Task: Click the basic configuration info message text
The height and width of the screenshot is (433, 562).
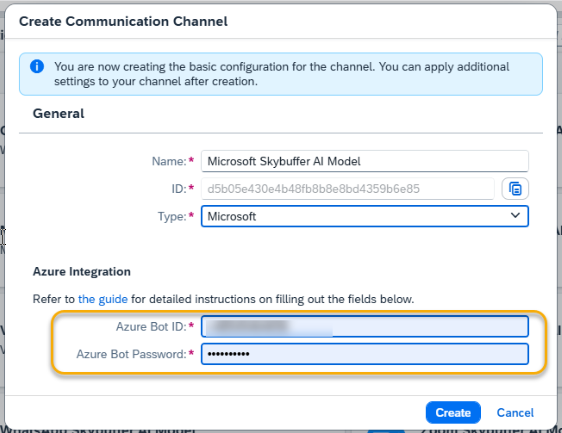Action: 281,74
